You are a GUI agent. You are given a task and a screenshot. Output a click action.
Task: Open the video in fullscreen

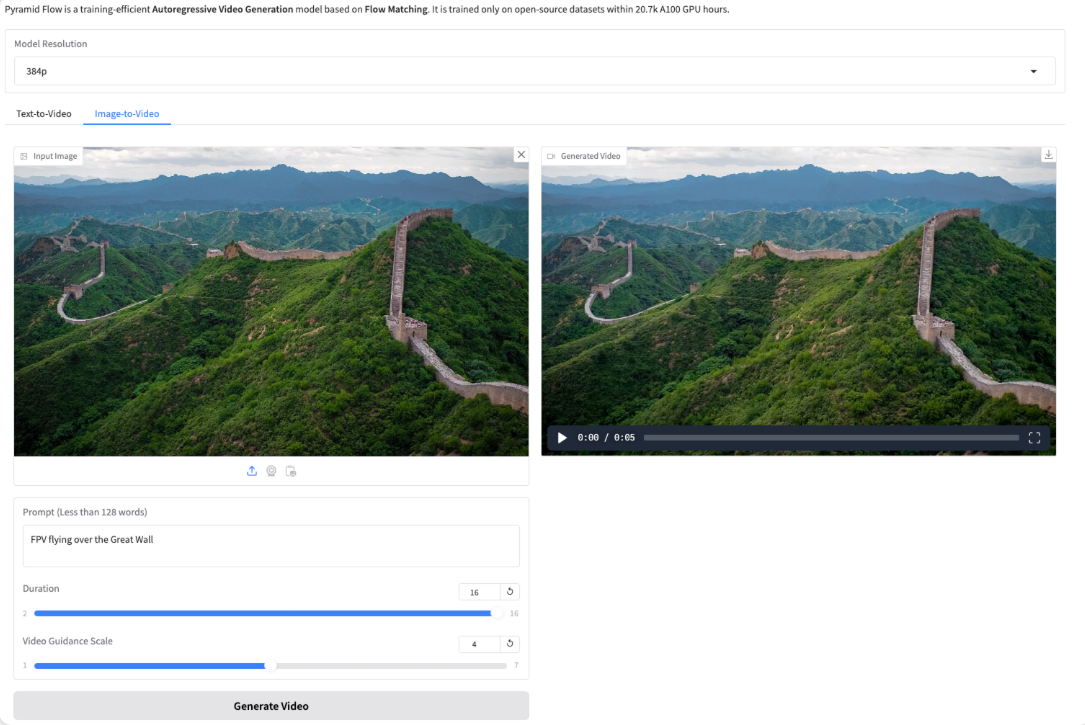[x=1034, y=438]
